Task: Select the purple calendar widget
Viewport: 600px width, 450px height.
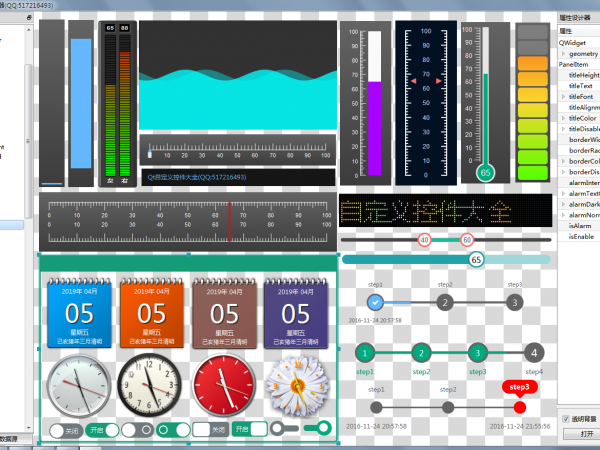Action: click(295, 313)
